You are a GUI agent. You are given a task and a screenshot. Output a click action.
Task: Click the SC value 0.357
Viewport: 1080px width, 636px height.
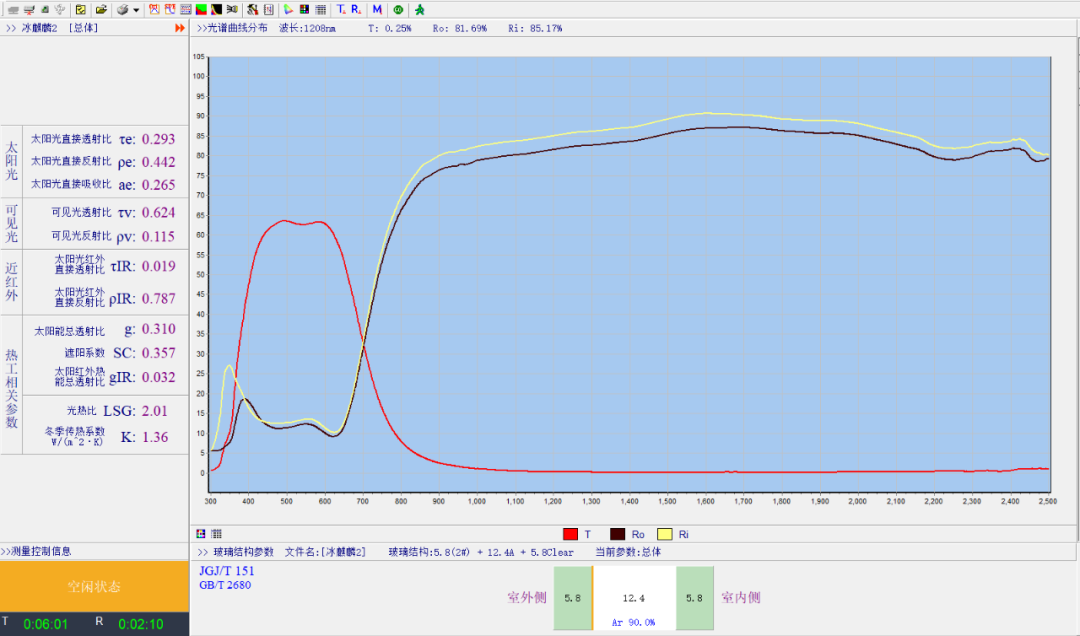(x=158, y=353)
